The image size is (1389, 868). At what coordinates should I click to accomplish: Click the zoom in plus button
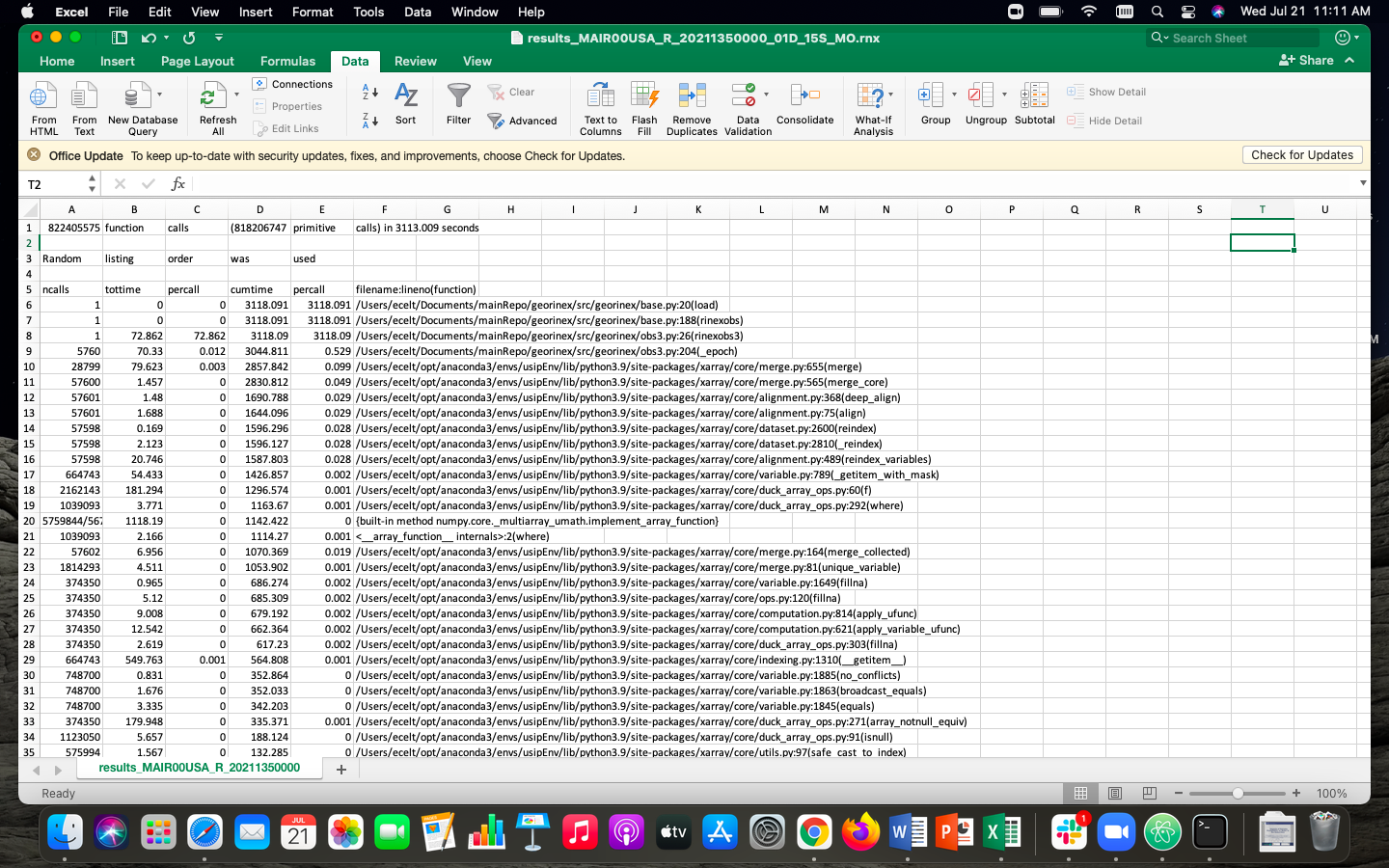click(x=1296, y=793)
